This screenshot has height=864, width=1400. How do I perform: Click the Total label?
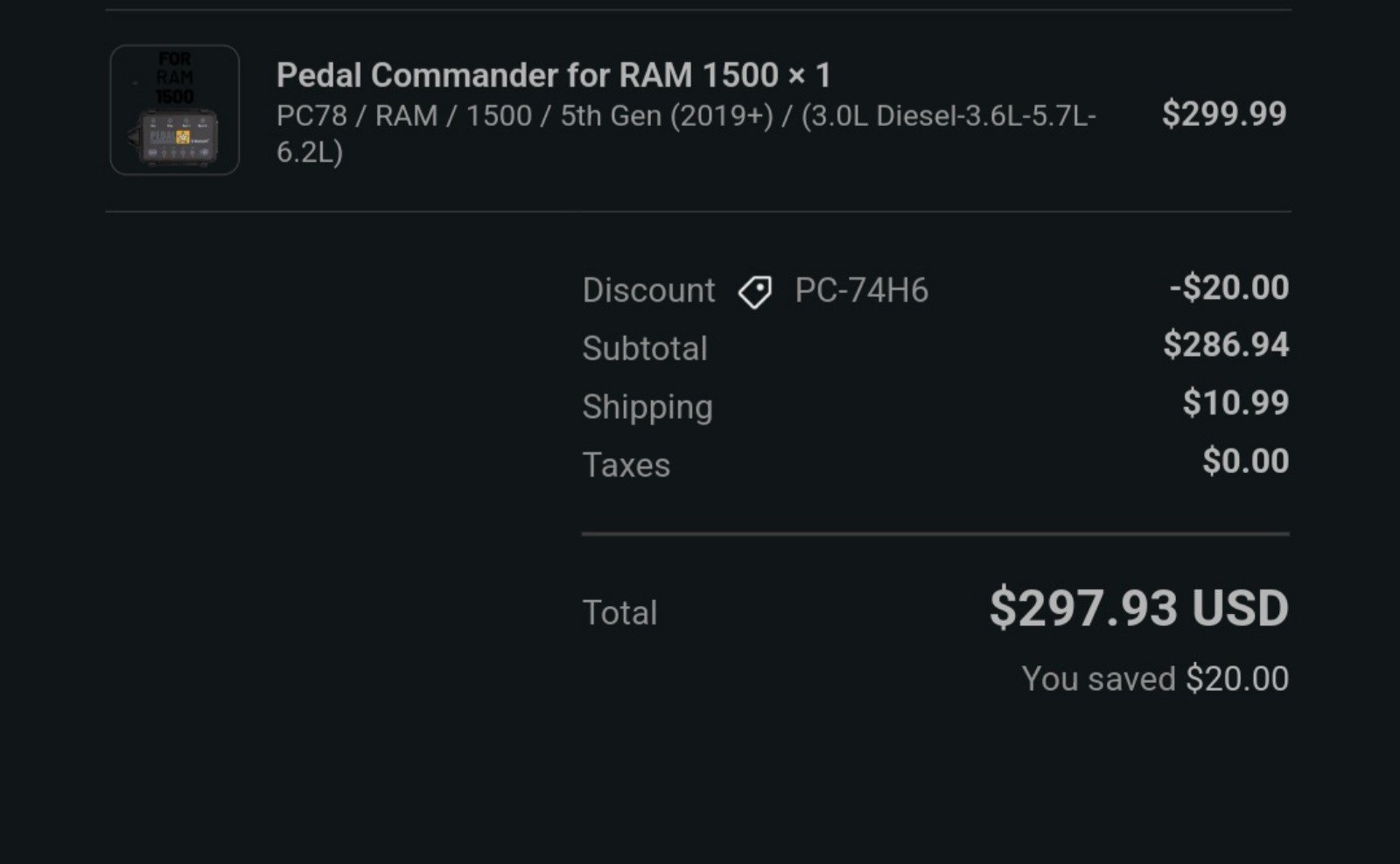[x=619, y=613]
